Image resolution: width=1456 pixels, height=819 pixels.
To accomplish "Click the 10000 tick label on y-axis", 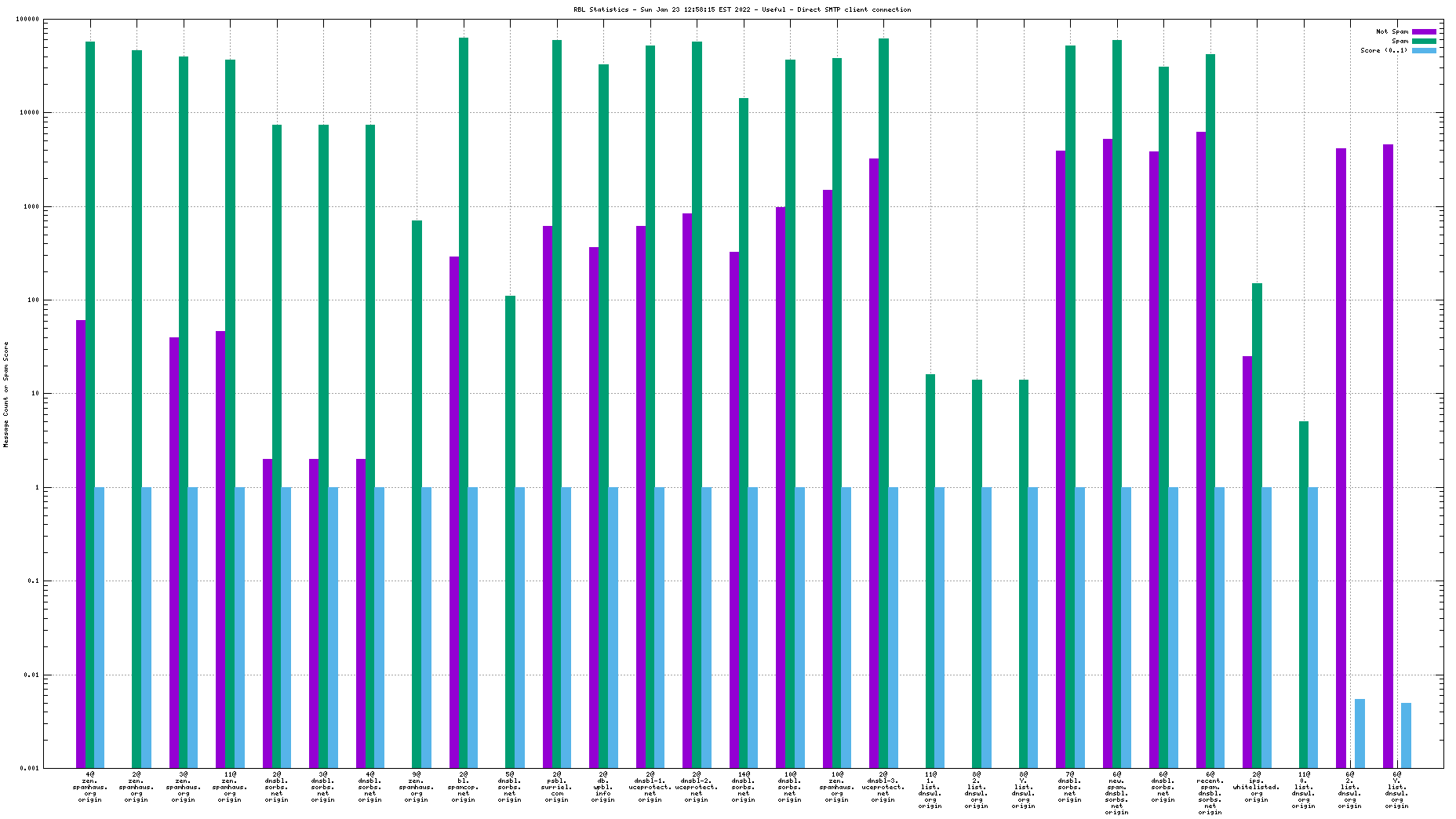I will click(x=28, y=113).
